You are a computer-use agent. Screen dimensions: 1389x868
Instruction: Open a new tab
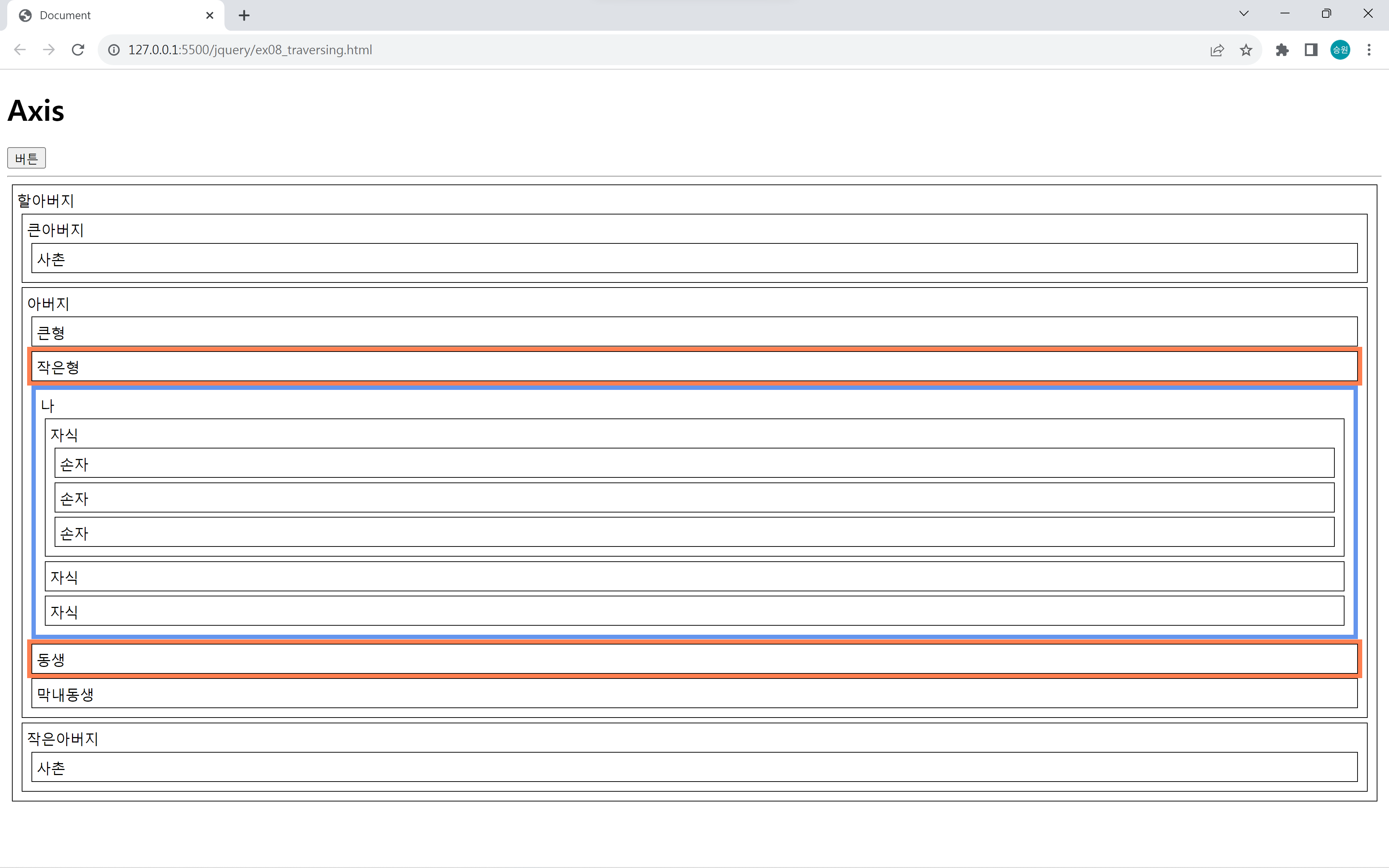[x=244, y=16]
